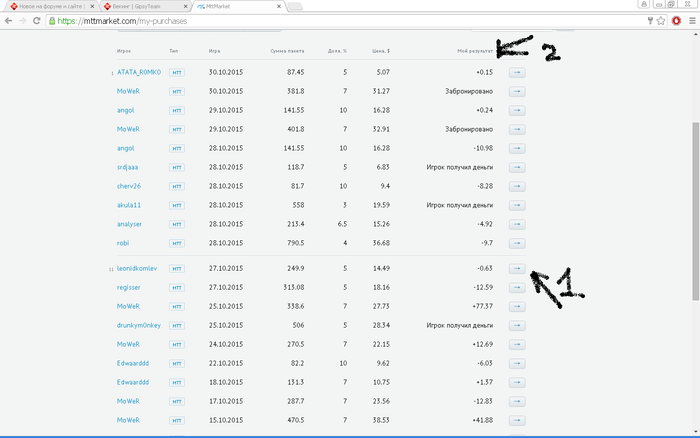The height and width of the screenshot is (438, 700).
Task: Open arrow button for MoWeR 30.10.2015 row
Action: tap(517, 91)
